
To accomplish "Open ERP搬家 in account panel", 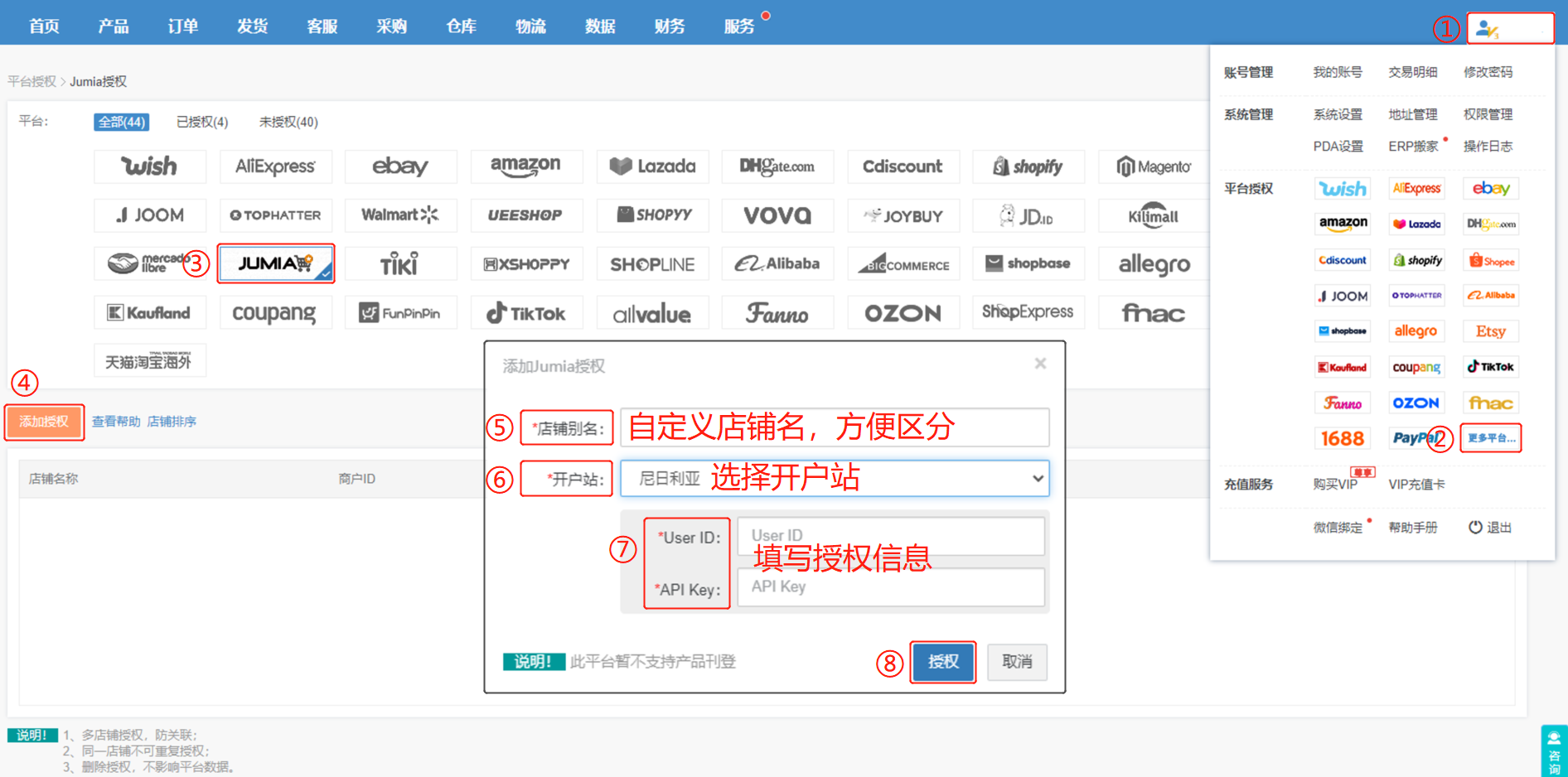I will pos(1413,147).
